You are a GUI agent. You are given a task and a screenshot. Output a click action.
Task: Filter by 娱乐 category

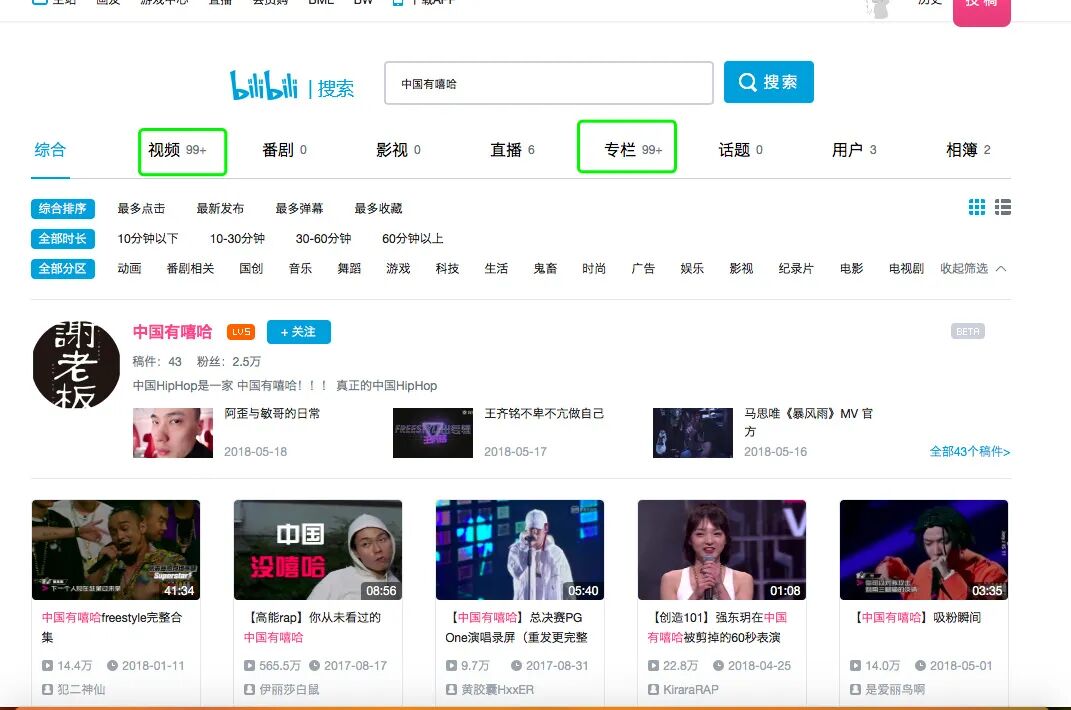pos(692,269)
